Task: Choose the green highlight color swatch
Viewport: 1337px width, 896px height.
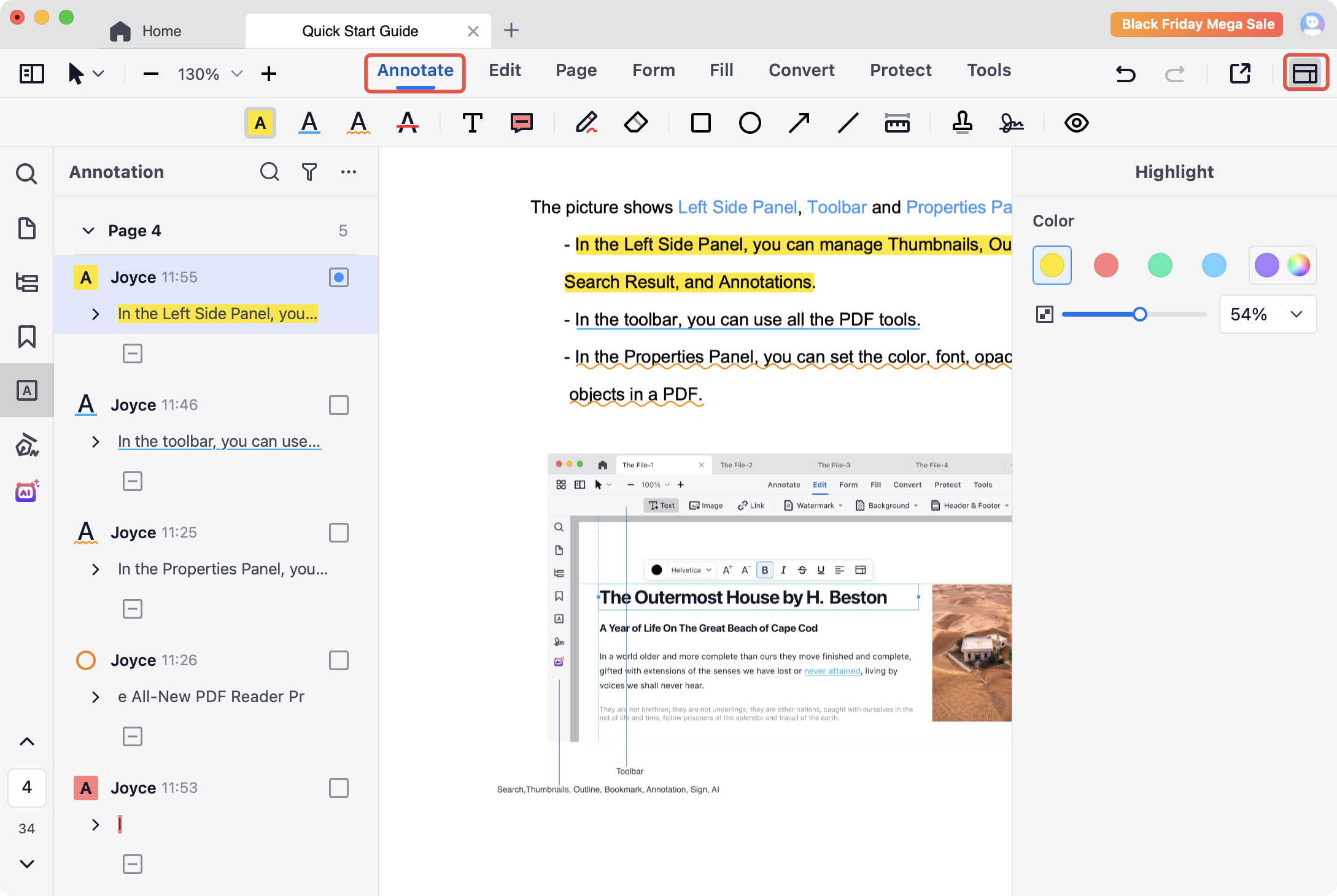Action: [x=1160, y=265]
